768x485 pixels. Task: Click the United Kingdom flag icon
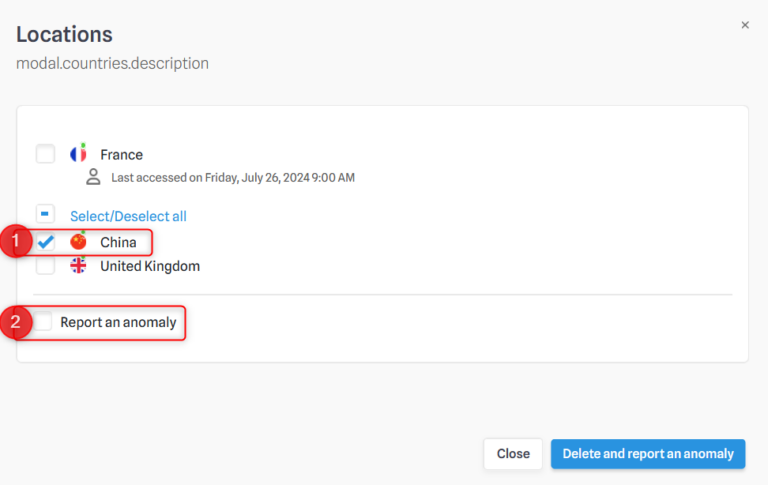coord(78,266)
